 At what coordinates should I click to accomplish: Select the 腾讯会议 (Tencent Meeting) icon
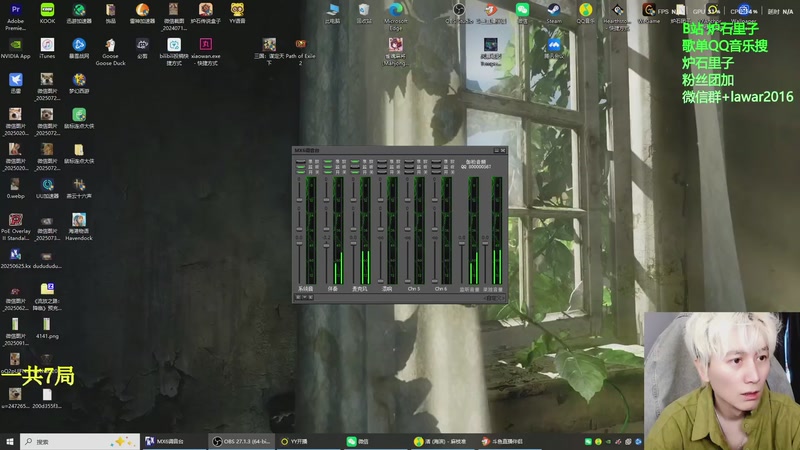554,45
